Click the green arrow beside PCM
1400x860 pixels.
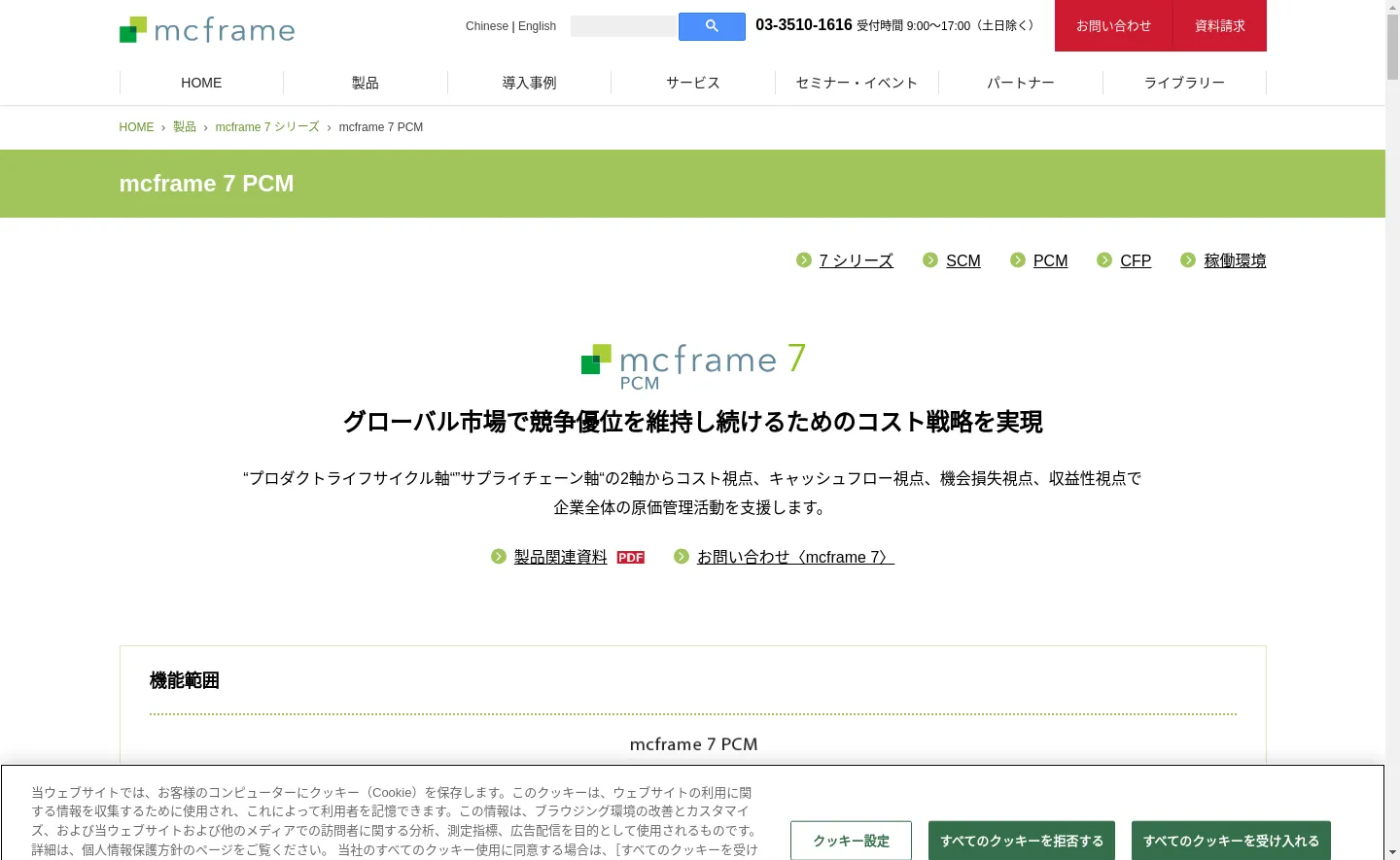tap(1018, 259)
